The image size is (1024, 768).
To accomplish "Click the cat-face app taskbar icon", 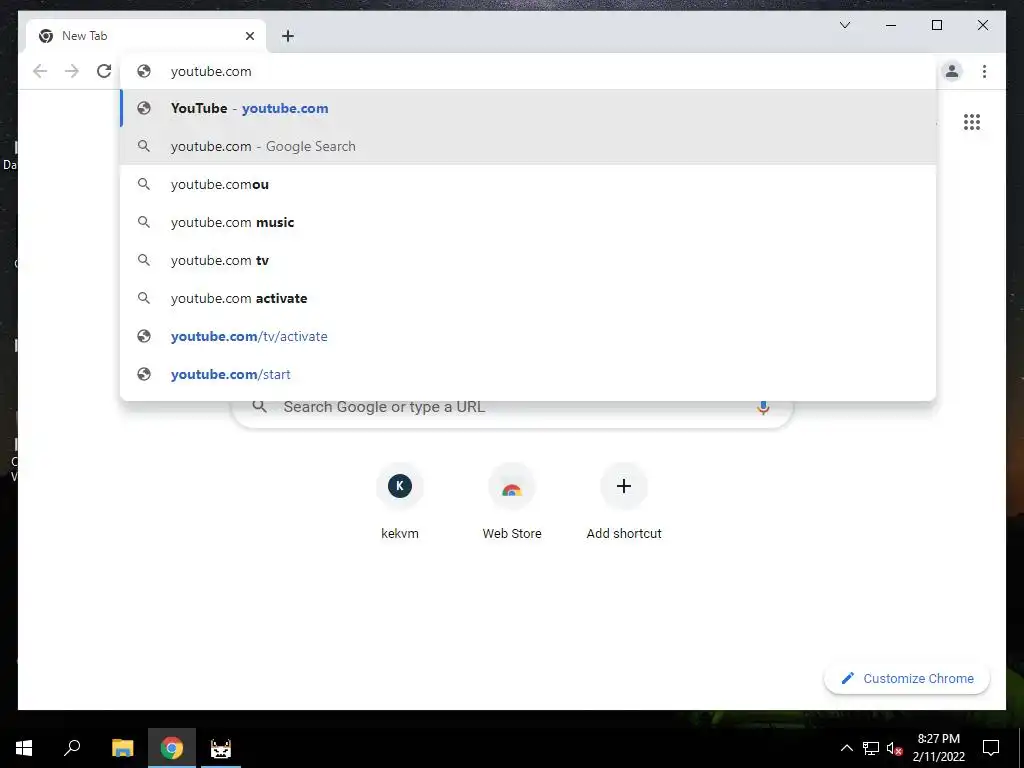I will (221, 748).
